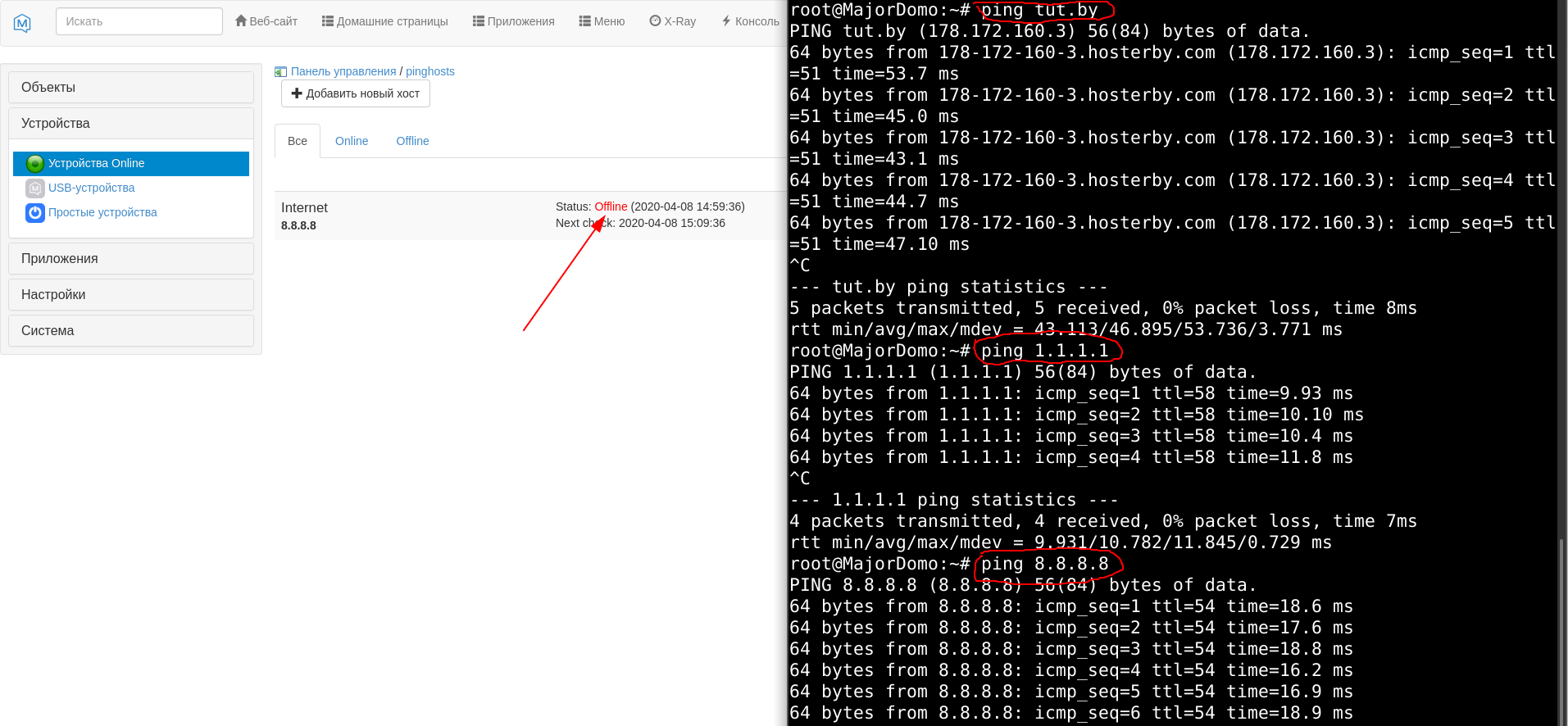Screen dimensions: 1568x726
Task: Open the Веб-сайт menu item
Action: [x=266, y=21]
